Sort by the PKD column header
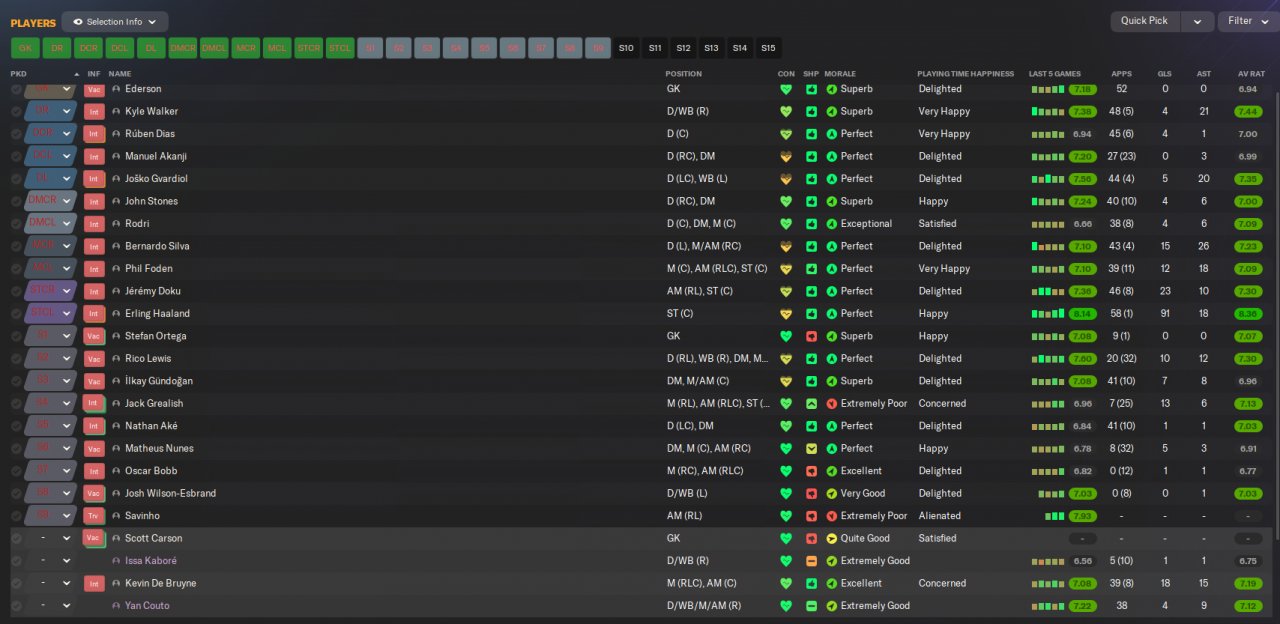The image size is (1280, 624). (x=19, y=74)
